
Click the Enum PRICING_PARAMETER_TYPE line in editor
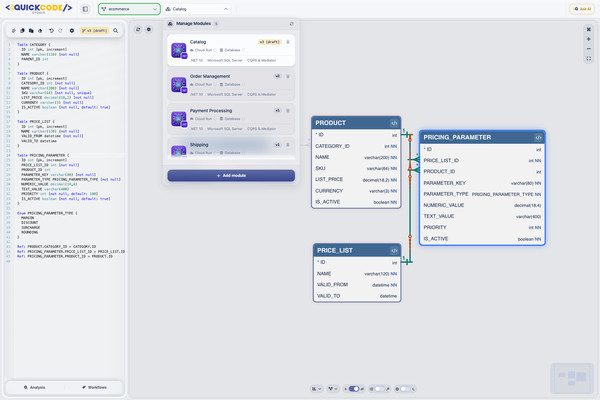[x=47, y=213]
